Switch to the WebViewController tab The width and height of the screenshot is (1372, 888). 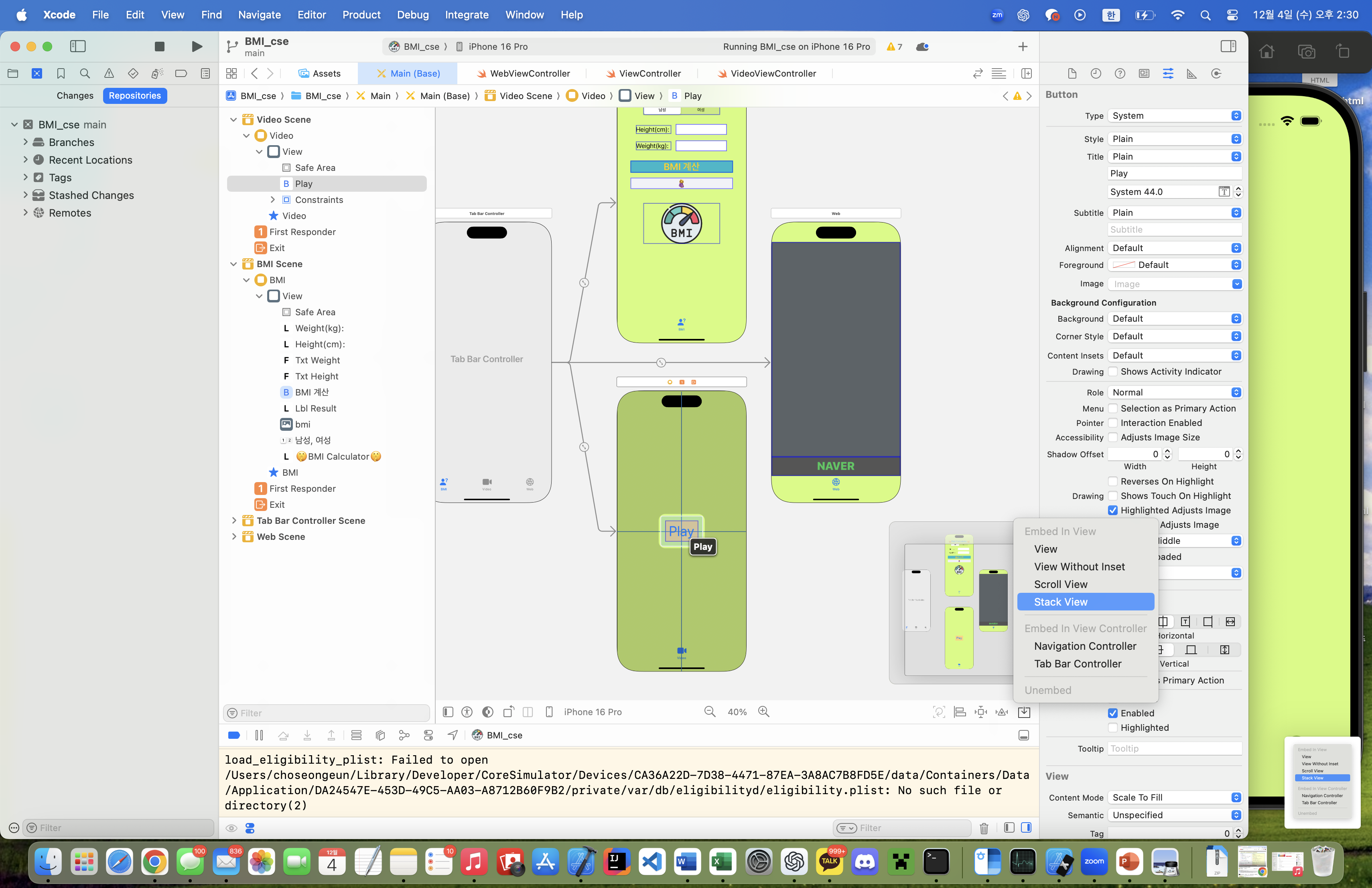[x=529, y=73]
